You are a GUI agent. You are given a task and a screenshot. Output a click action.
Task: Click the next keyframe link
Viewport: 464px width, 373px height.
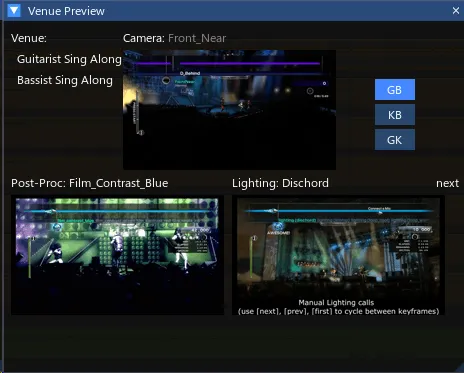pyautogui.click(x=447, y=183)
